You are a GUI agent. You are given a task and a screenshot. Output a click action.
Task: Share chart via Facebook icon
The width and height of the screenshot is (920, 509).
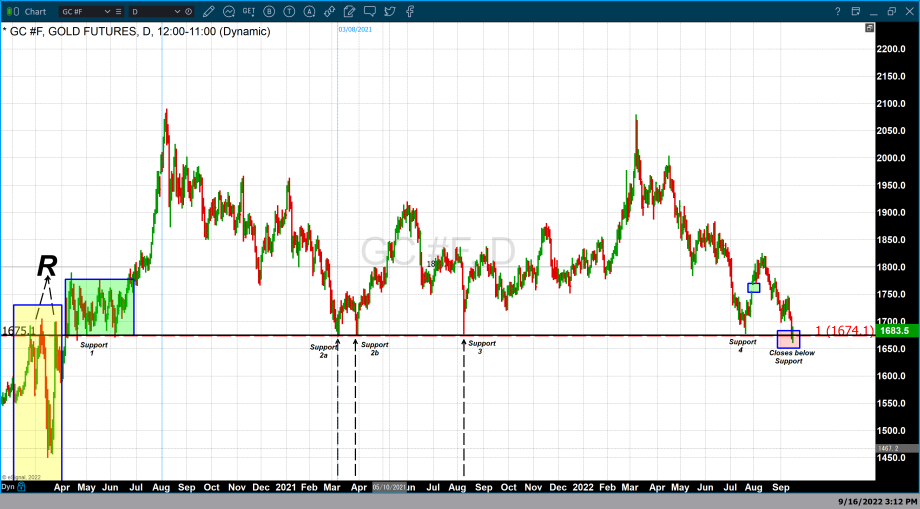[410, 11]
